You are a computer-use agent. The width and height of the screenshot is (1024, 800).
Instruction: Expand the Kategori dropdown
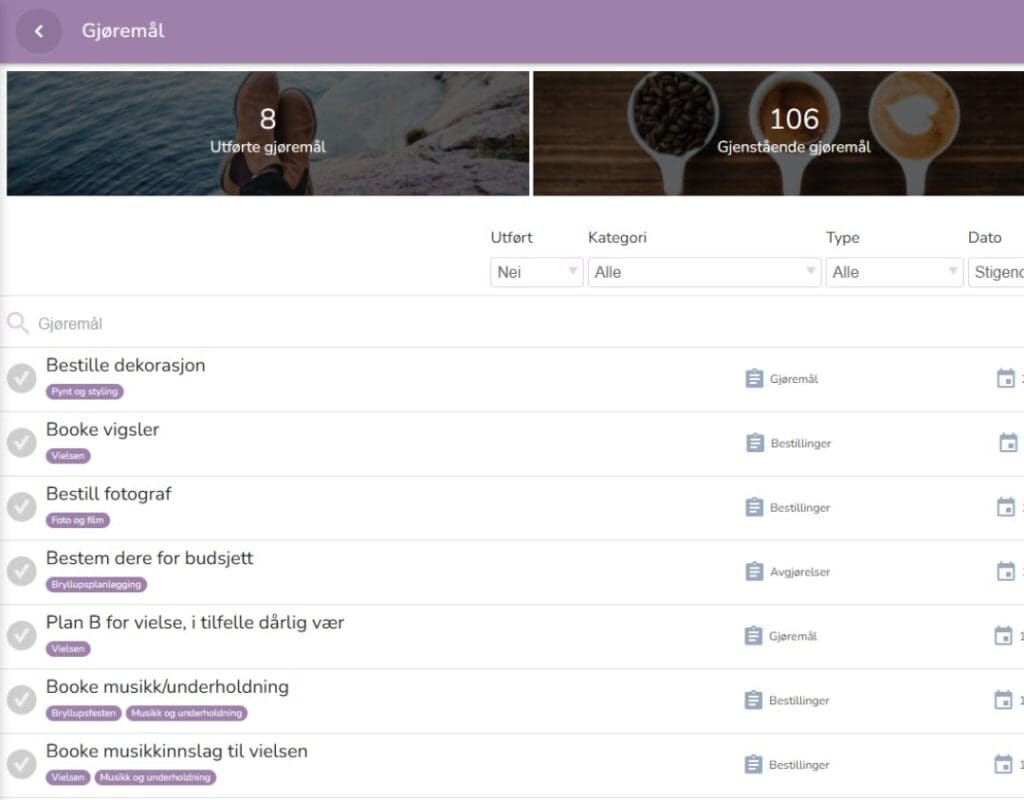(x=704, y=272)
